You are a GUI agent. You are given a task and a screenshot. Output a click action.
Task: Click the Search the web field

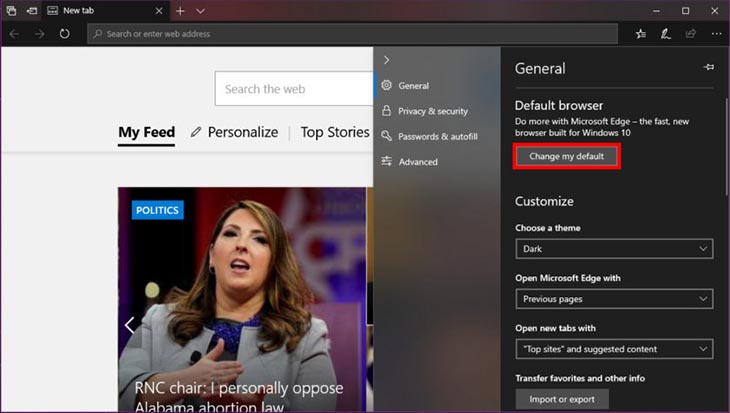tap(295, 89)
